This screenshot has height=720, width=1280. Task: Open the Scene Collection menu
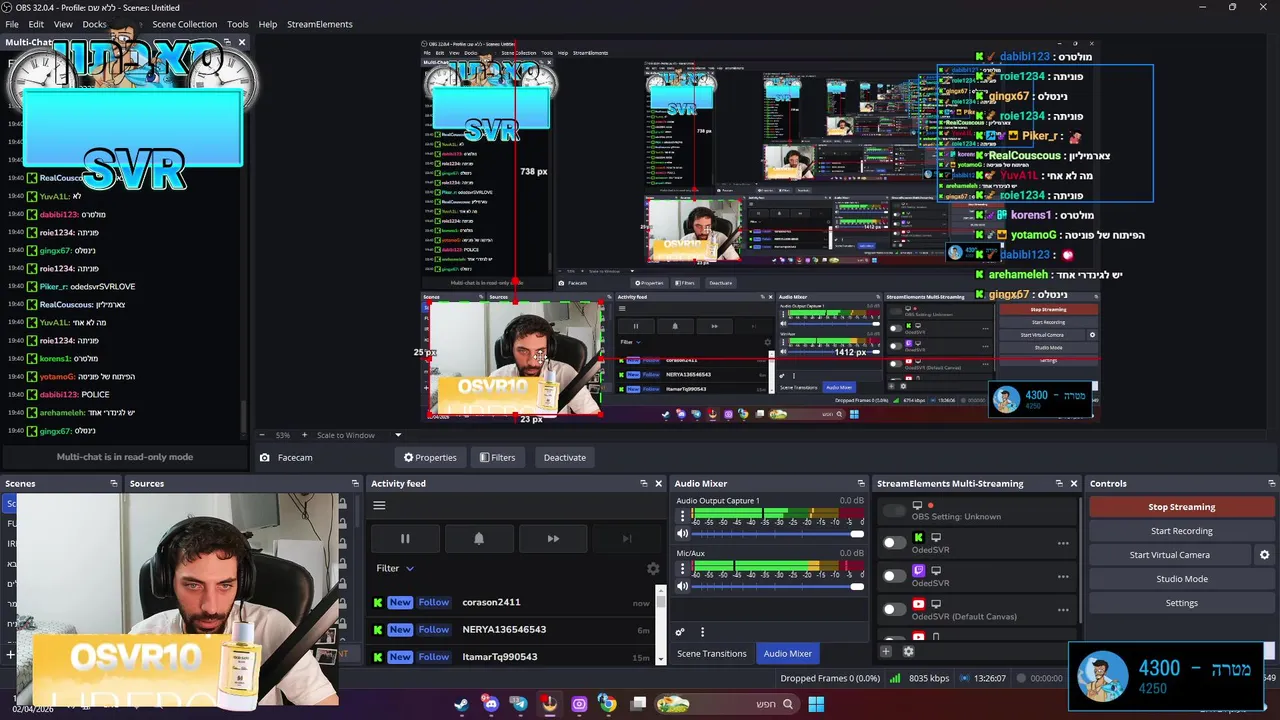point(184,24)
